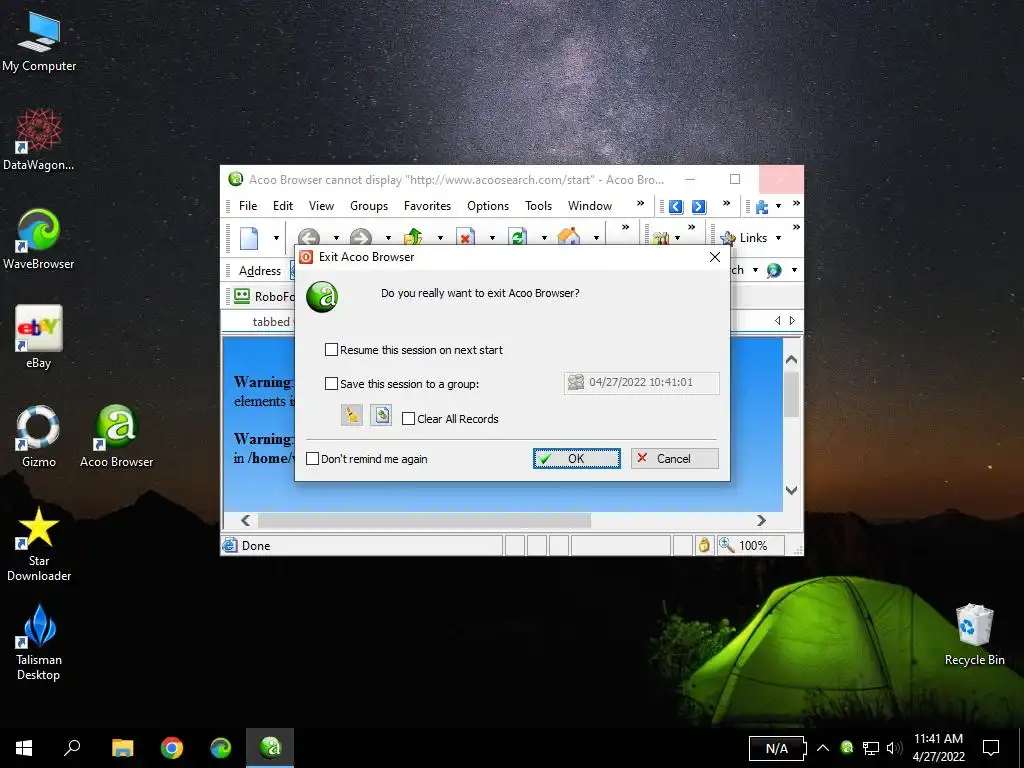Open Windows Start menu
This screenshot has height=768, width=1024.
pos(24,748)
